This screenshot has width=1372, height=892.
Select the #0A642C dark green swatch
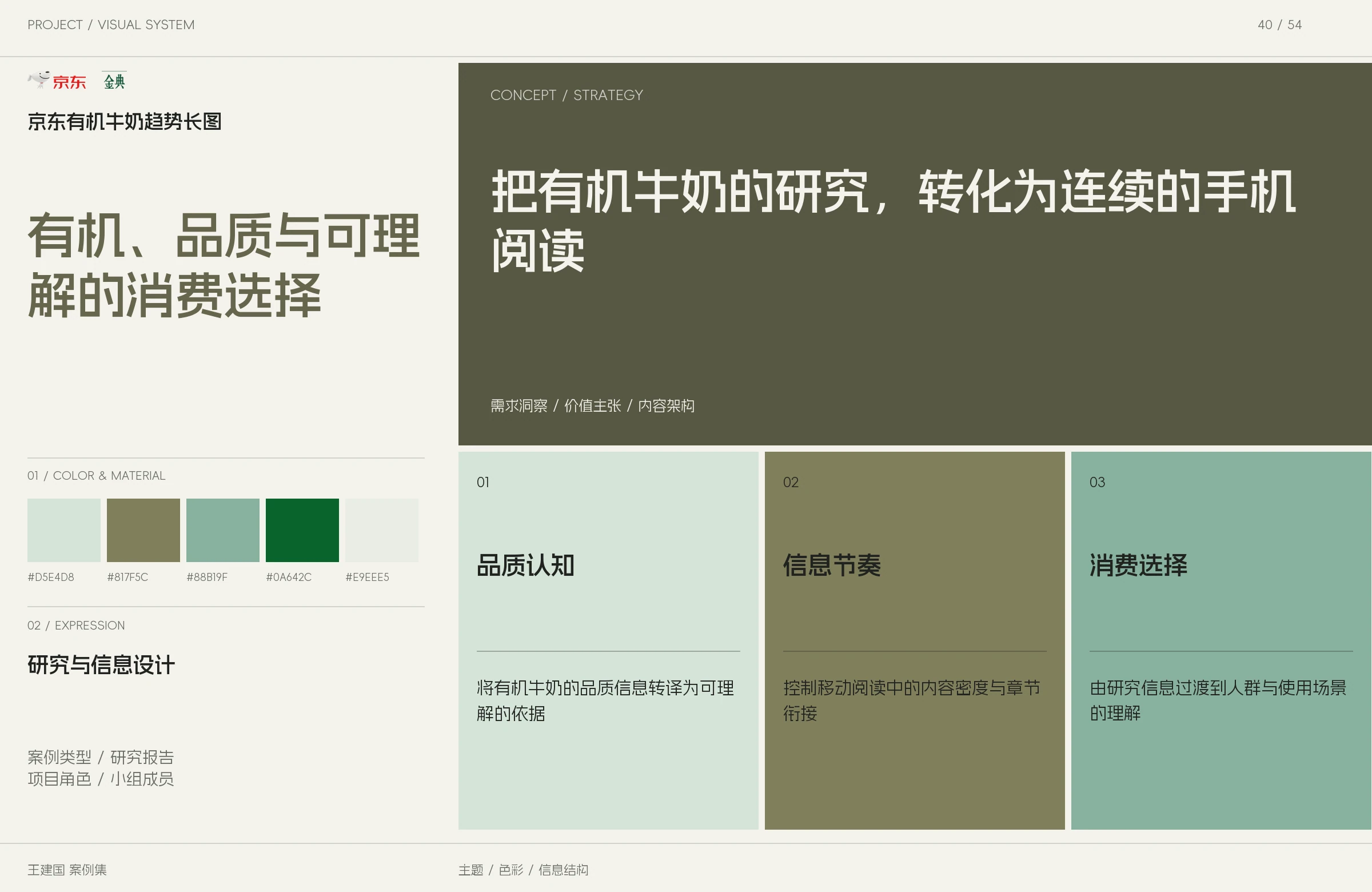[302, 530]
